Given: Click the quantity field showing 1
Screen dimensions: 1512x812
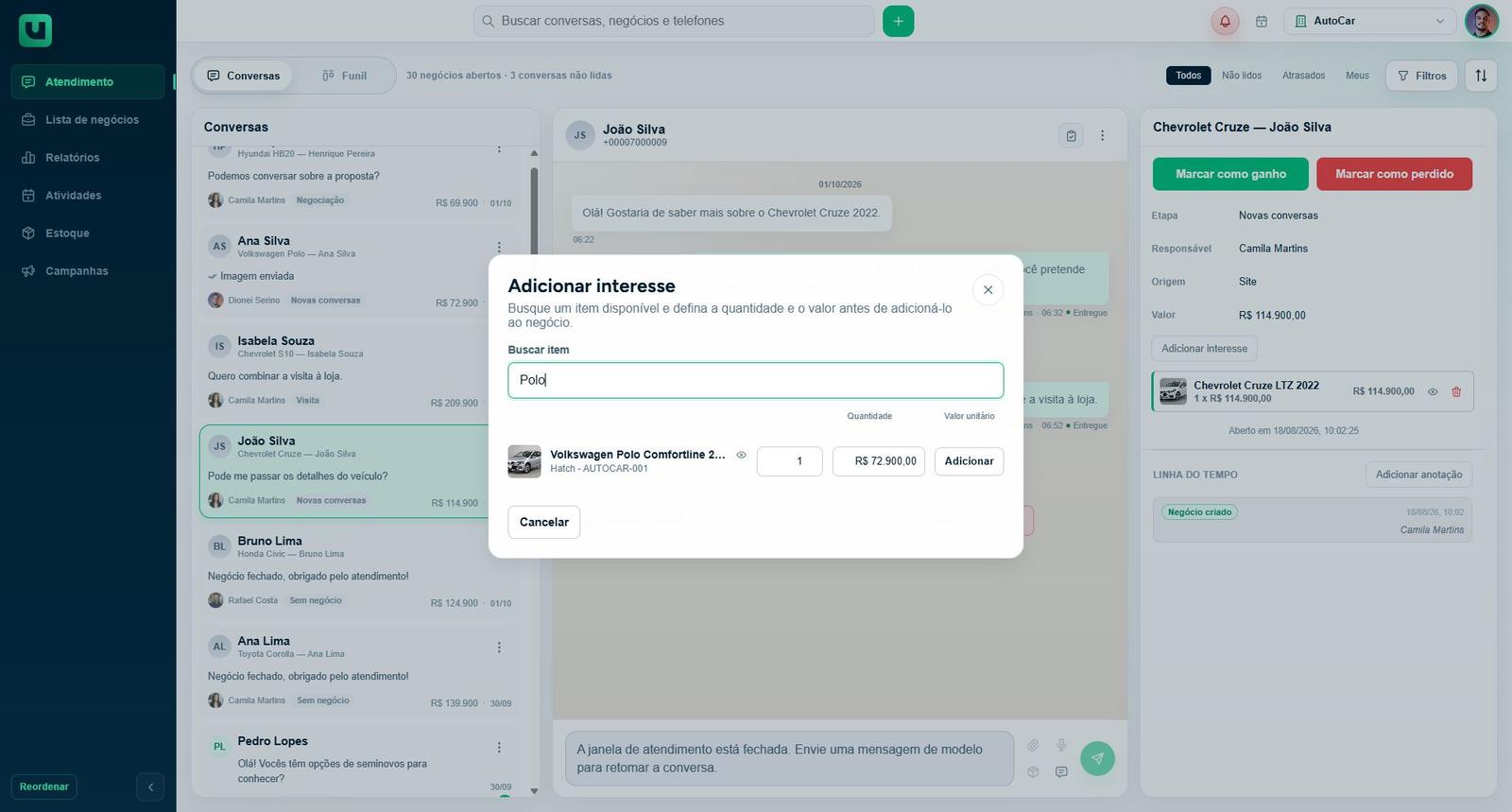Looking at the screenshot, I should point(789,461).
